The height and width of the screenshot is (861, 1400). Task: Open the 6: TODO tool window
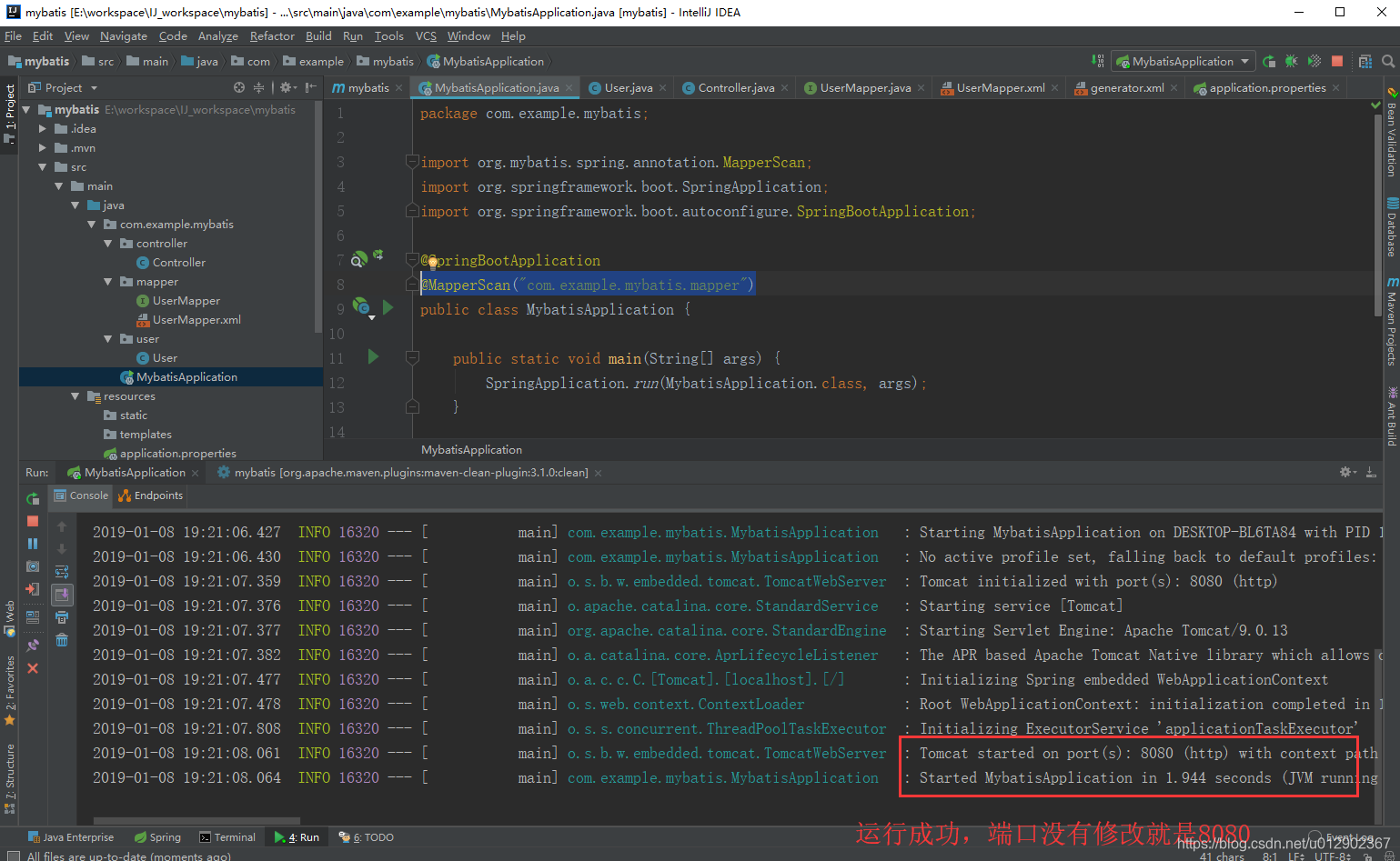367,837
